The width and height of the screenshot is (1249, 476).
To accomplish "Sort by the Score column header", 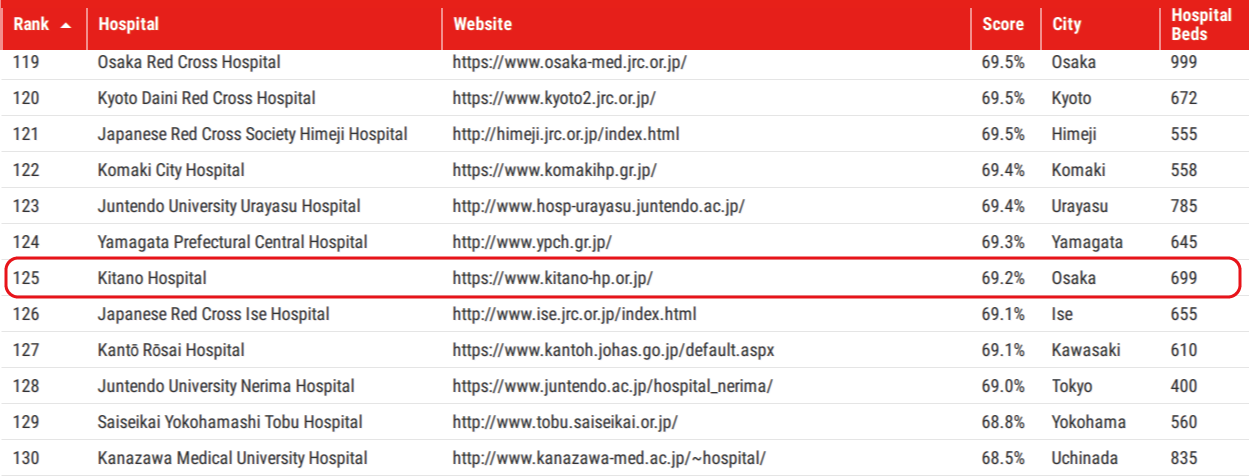I will click(x=1003, y=24).
